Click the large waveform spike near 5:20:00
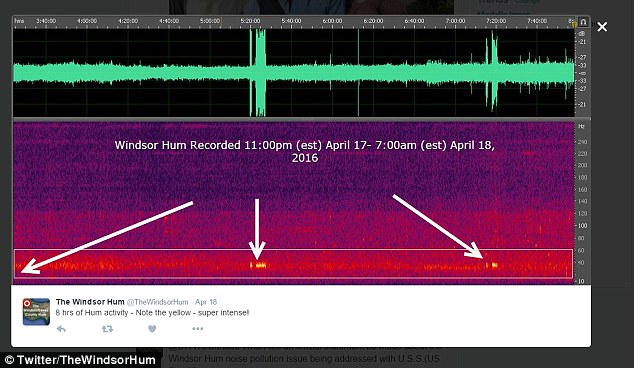 point(258,73)
